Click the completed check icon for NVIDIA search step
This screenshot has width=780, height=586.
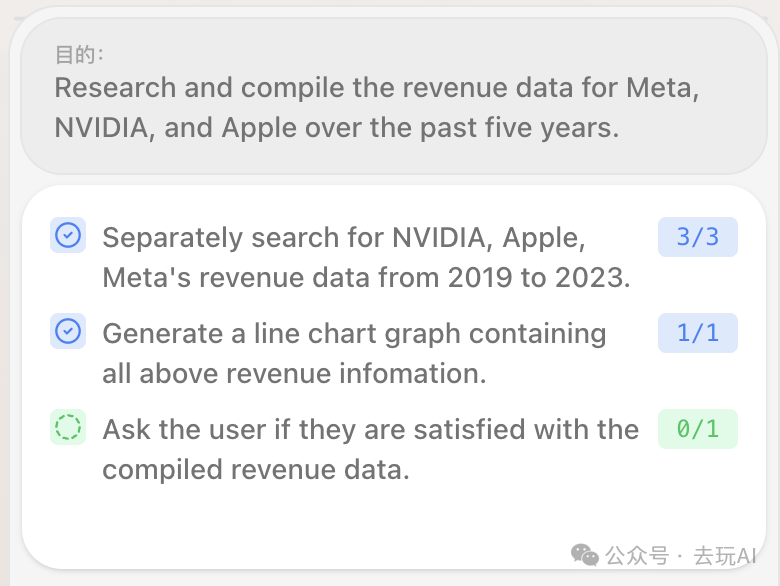pyautogui.click(x=68, y=235)
